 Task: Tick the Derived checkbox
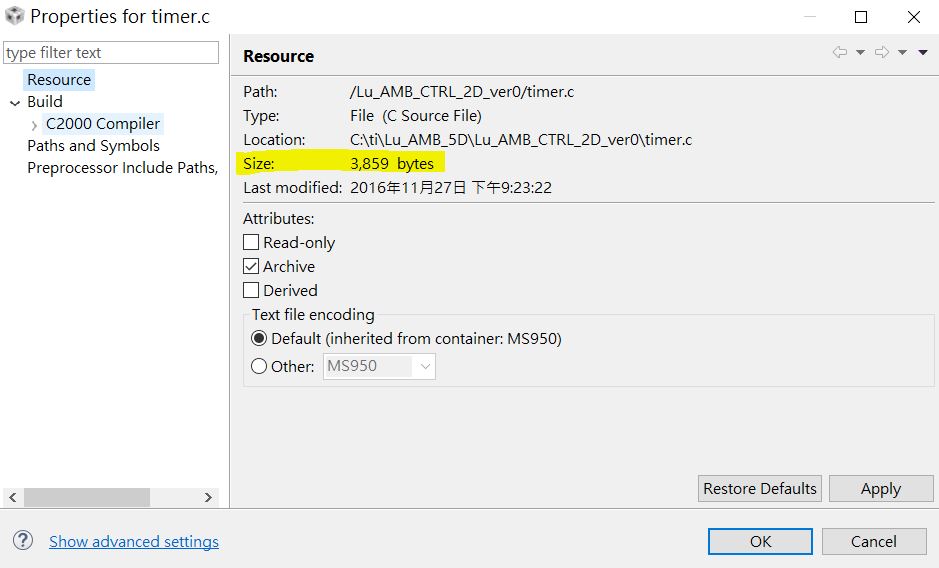[251, 290]
